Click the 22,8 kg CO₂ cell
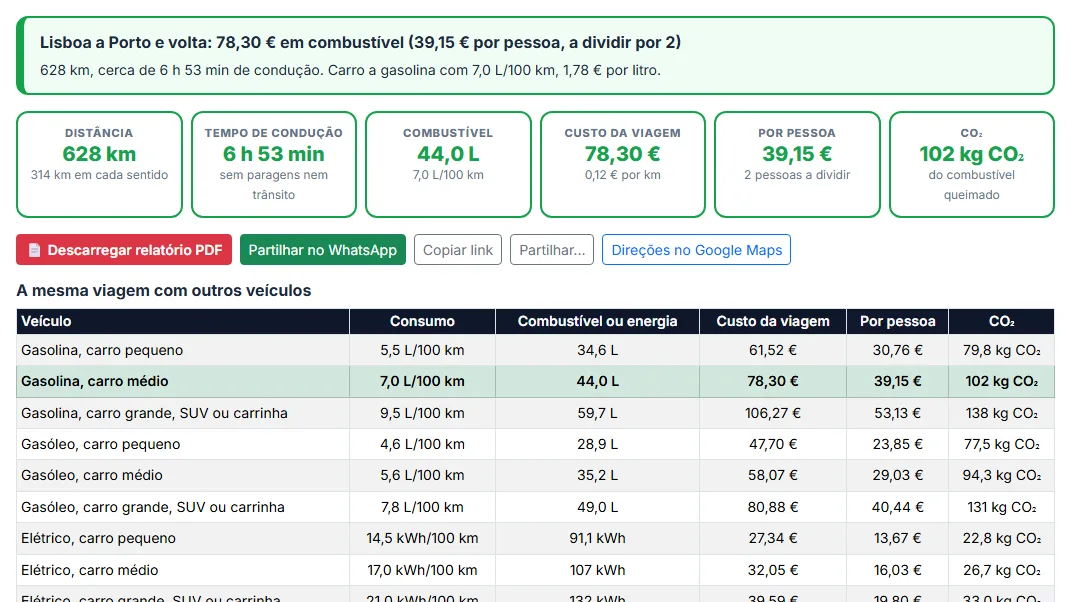This screenshot has height=602, width=1071. [1001, 538]
